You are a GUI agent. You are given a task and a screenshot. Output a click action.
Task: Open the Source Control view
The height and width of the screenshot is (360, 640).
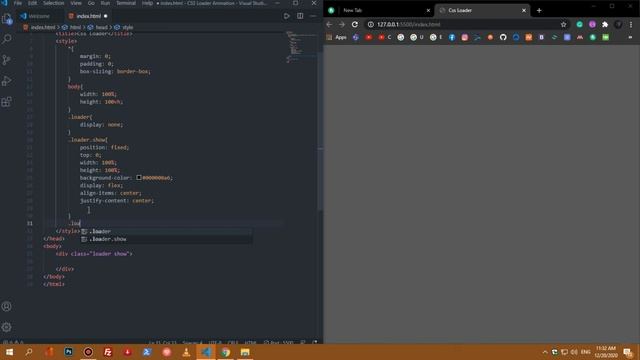[x=7, y=60]
